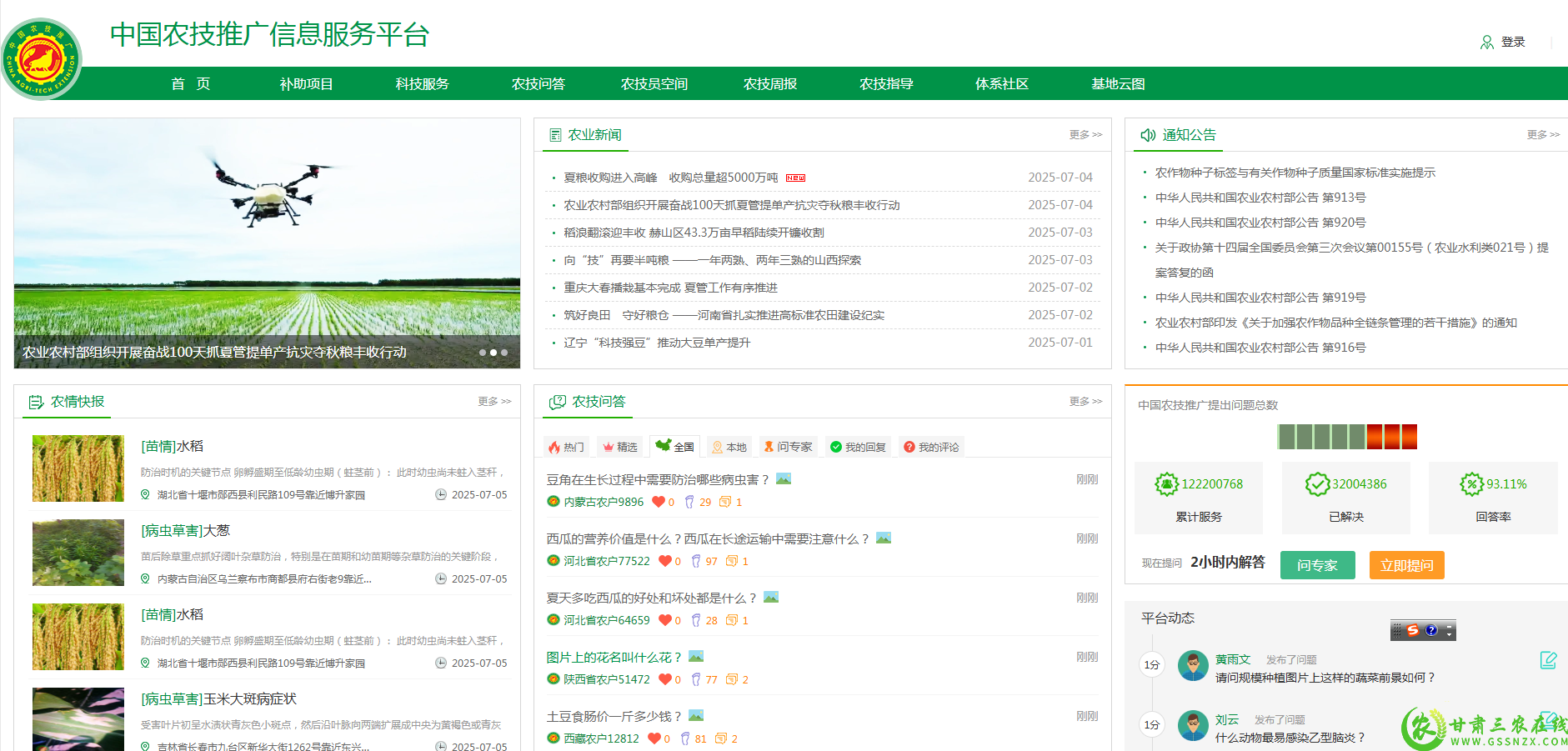Click the image icon beside the 豆角 question
1568x751 pixels.
pos(784,478)
